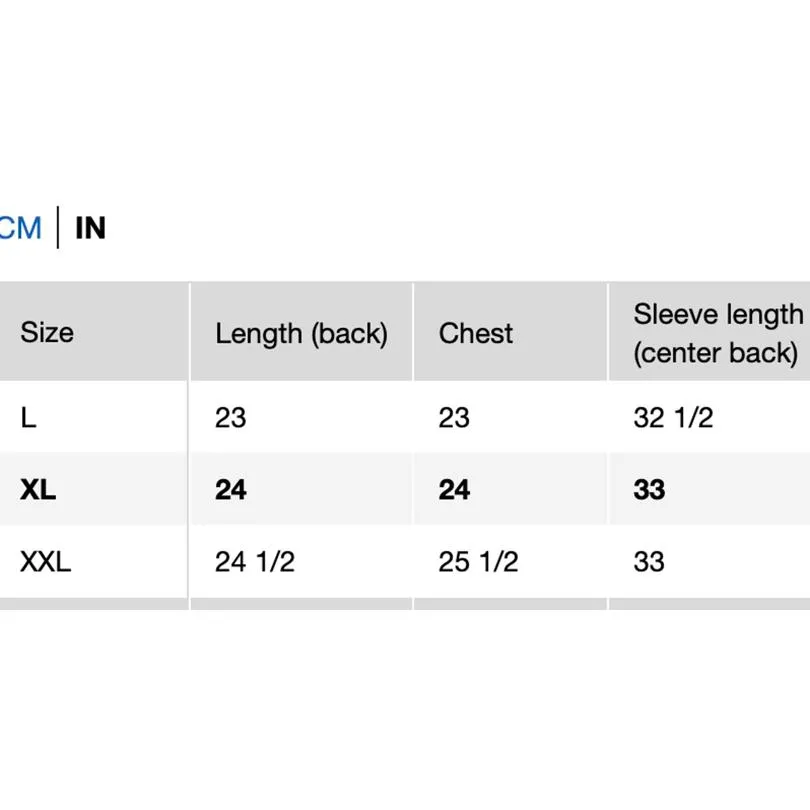The image size is (810, 810).
Task: Click the Sleeve length (center back) header
Action: point(717,333)
